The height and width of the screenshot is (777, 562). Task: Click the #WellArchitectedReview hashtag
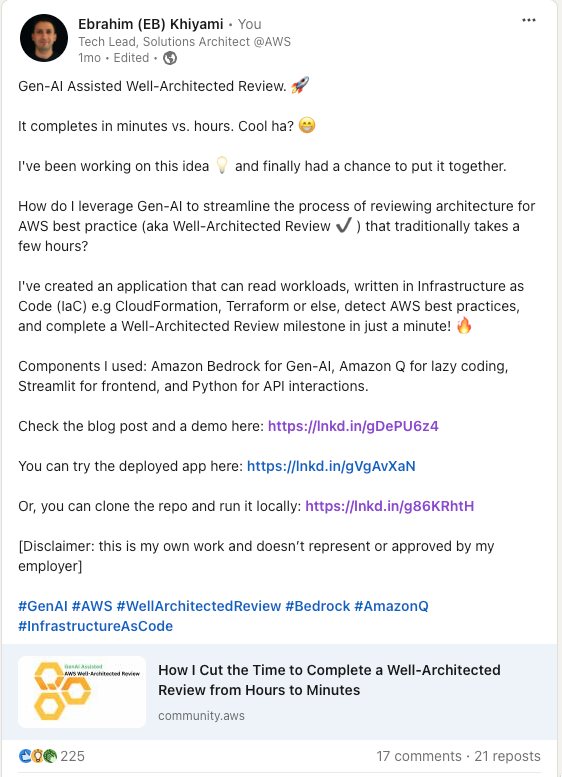pos(199,606)
